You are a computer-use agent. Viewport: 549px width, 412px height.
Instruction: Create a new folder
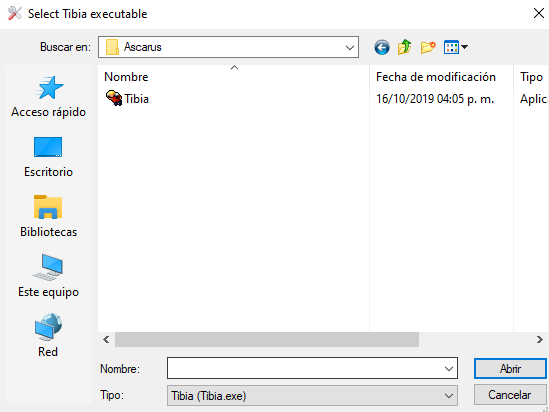(x=428, y=47)
